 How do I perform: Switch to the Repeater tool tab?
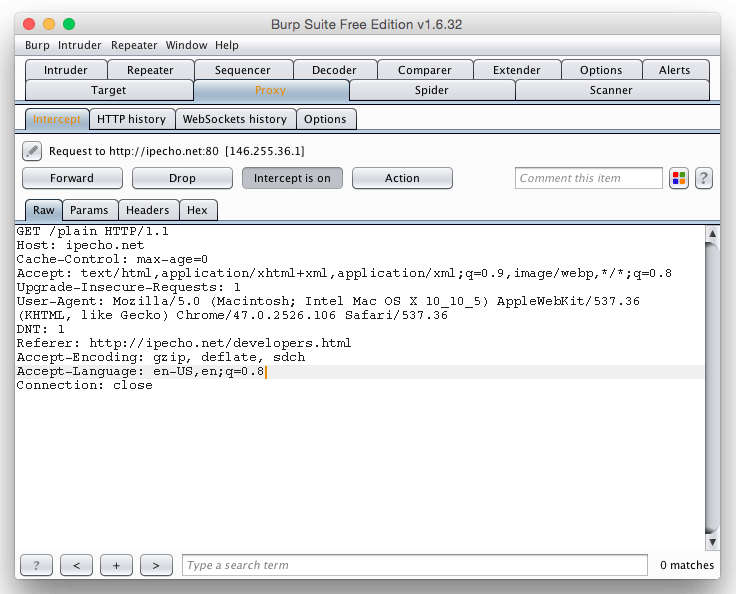150,70
